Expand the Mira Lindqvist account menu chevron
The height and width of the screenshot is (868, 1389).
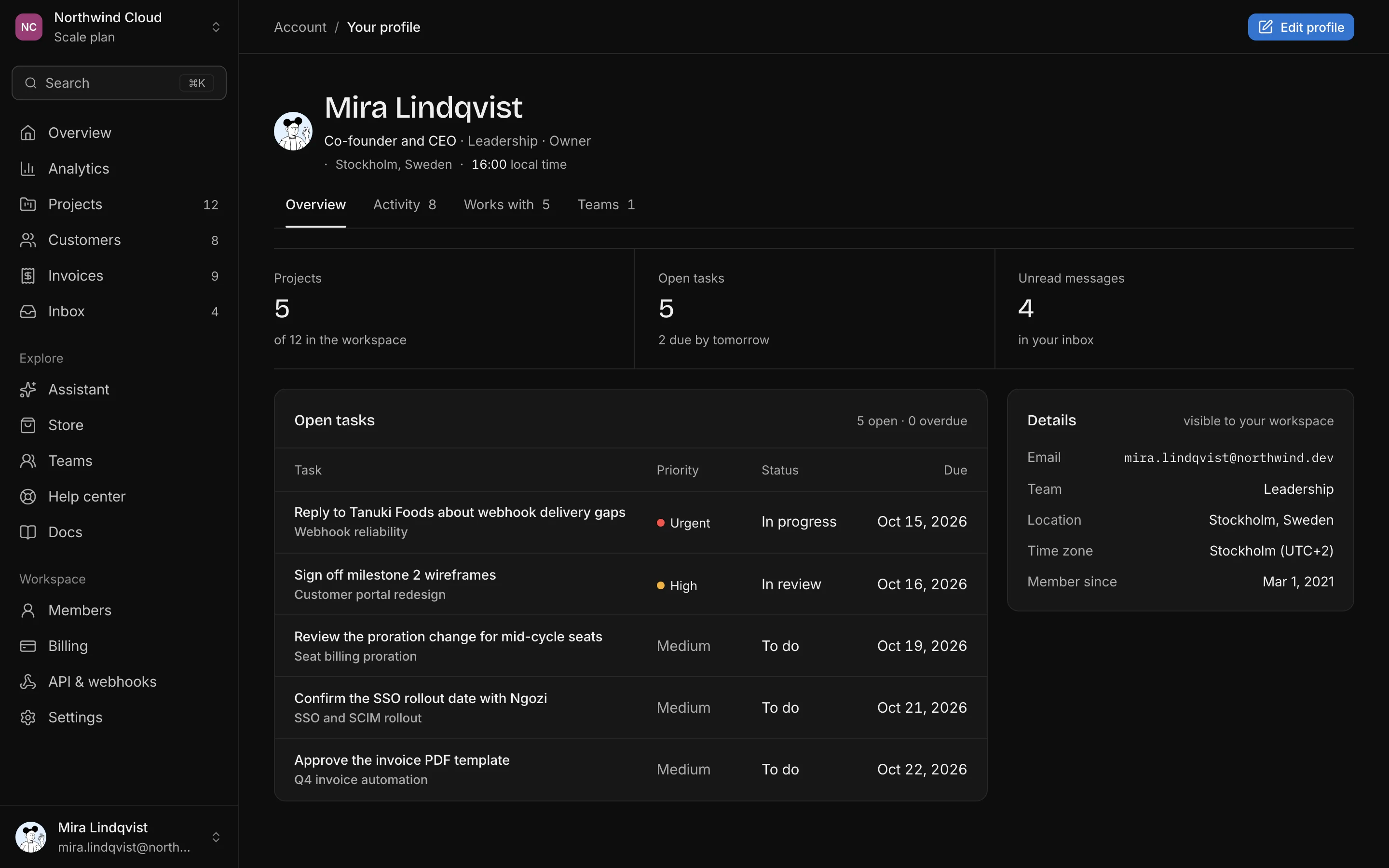[216, 837]
